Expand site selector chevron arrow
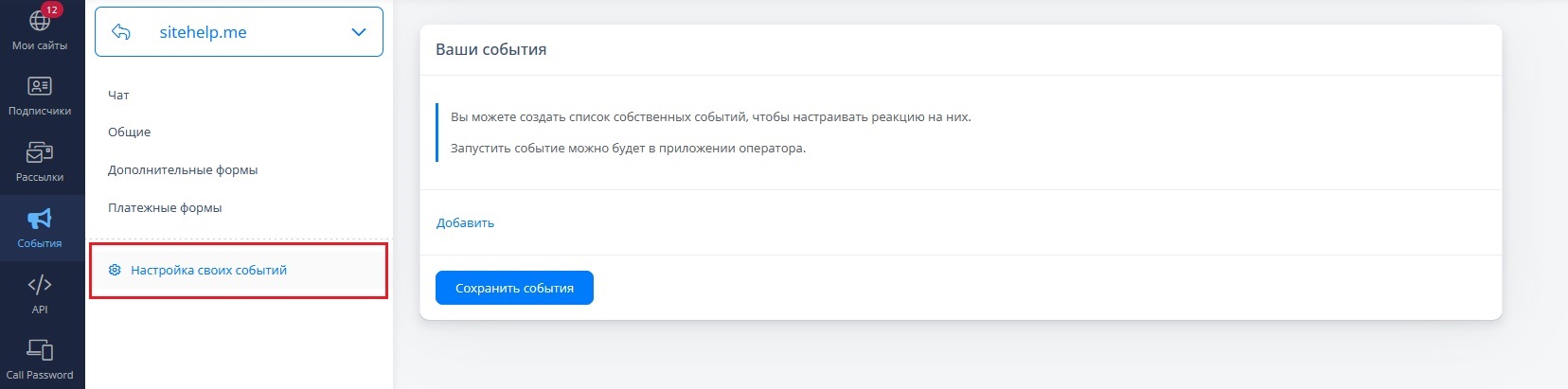 359,32
